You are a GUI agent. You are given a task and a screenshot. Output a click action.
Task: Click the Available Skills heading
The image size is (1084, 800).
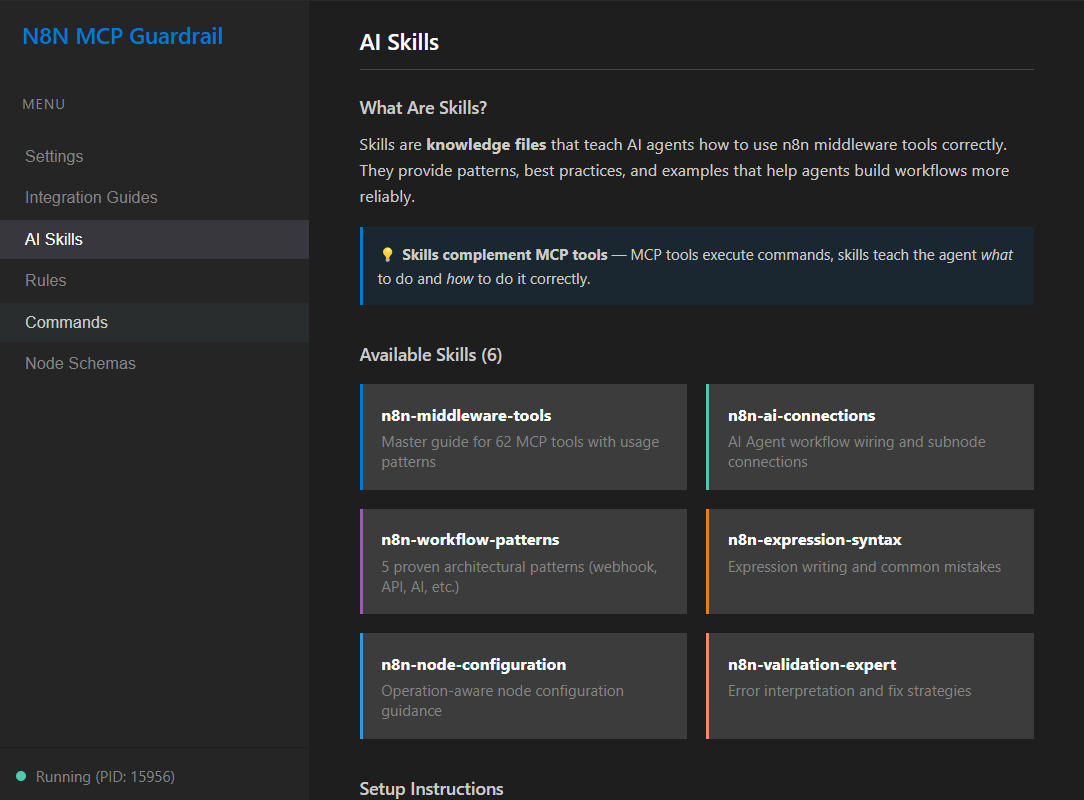[x=431, y=355]
